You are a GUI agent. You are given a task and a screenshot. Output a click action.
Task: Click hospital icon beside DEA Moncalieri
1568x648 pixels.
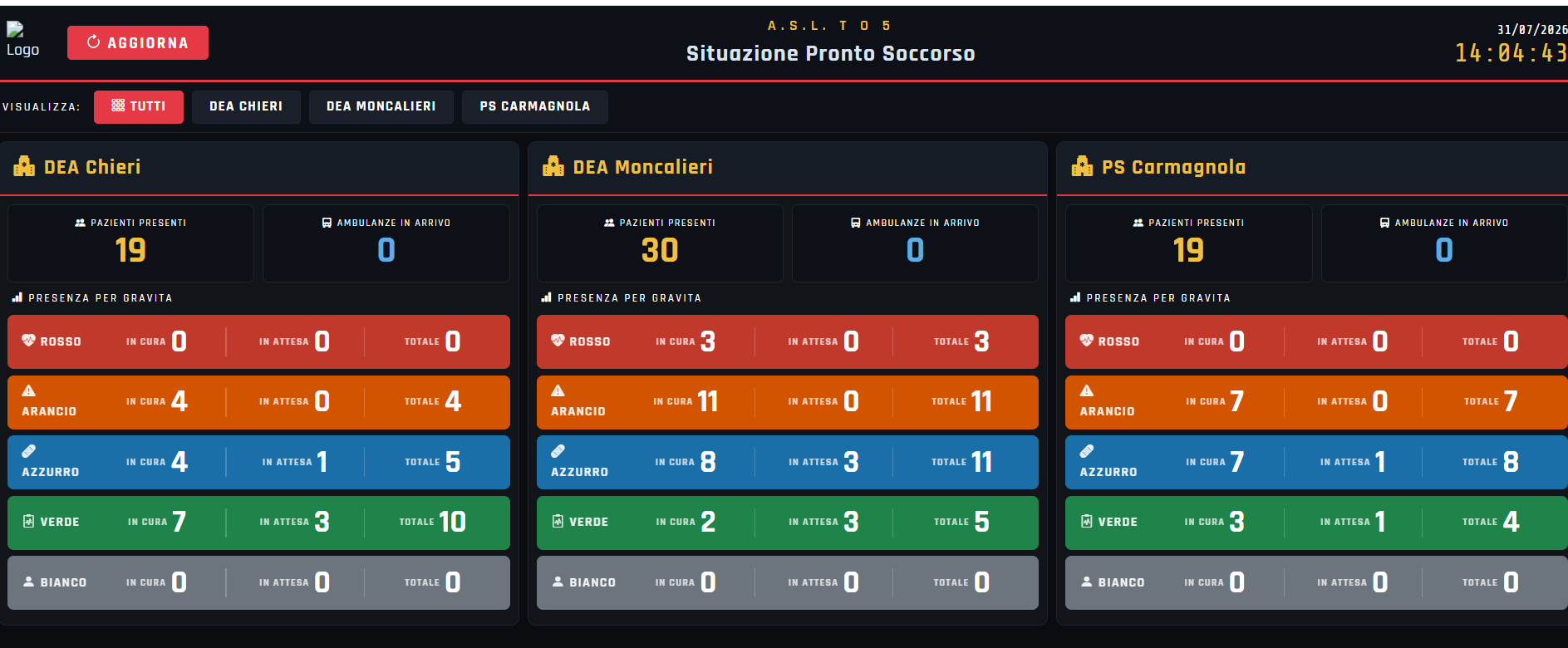553,166
